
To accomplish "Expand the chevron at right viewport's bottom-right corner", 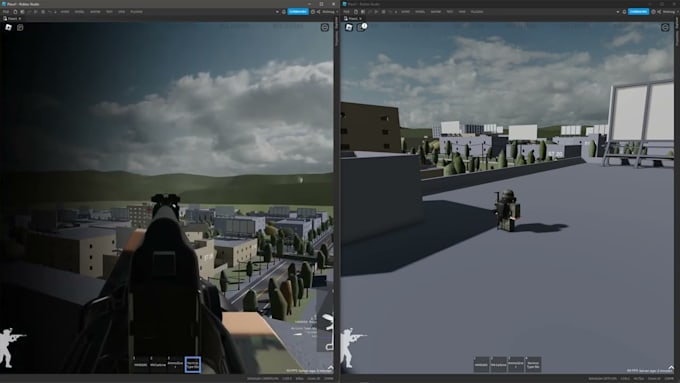I will [x=671, y=367].
